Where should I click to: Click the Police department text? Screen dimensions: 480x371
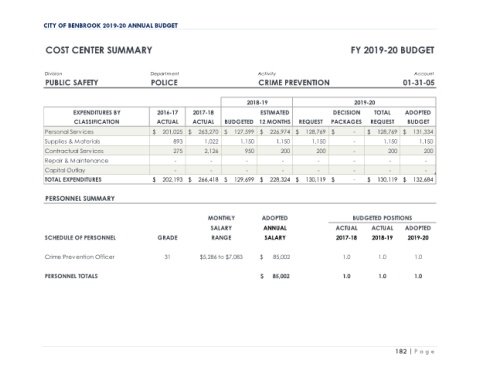click(x=164, y=83)
